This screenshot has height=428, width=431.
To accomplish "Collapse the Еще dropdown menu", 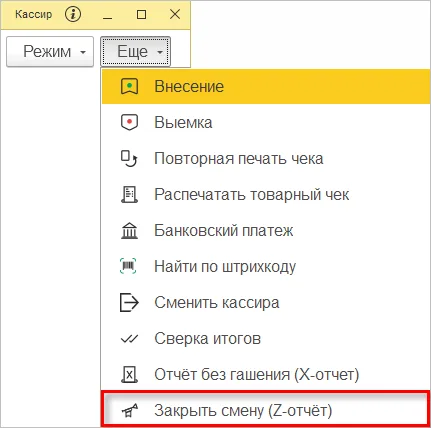I will pos(136,52).
